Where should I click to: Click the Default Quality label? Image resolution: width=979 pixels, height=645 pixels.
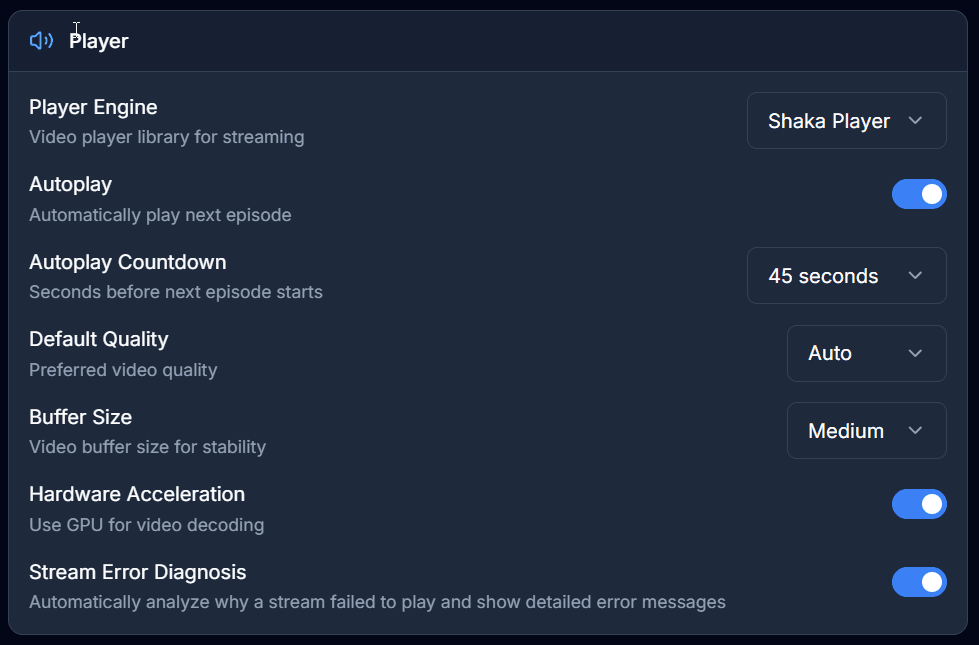coord(98,339)
